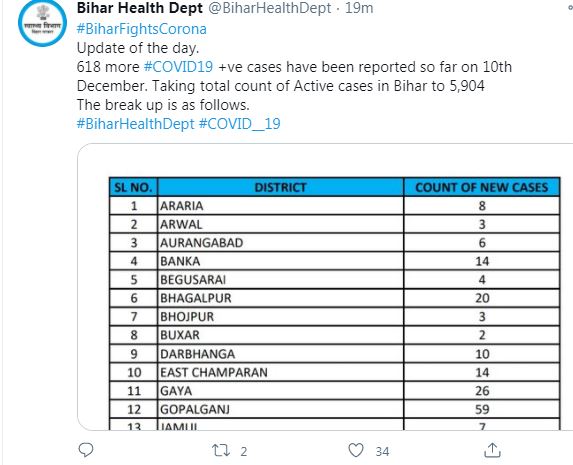The image size is (573, 465).
Task: Click the likes count 34
Action: click(382, 451)
